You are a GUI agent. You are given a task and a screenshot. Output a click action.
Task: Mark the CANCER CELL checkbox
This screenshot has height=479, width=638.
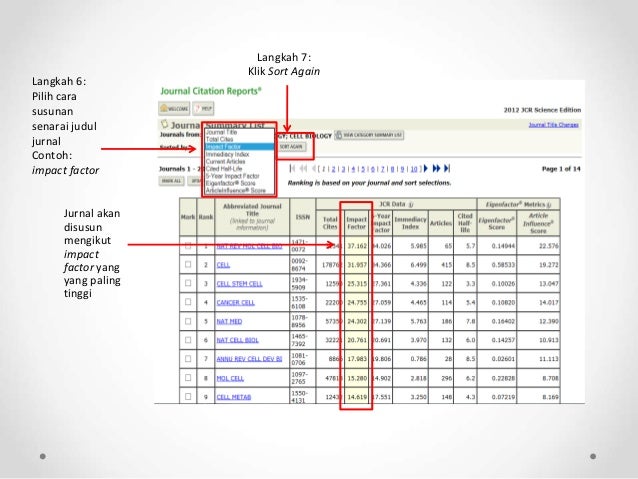[x=188, y=302]
